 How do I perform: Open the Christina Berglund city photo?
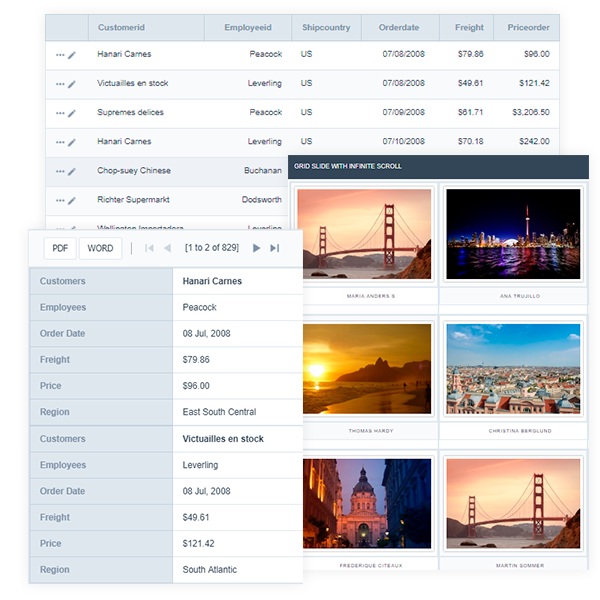tap(513, 369)
